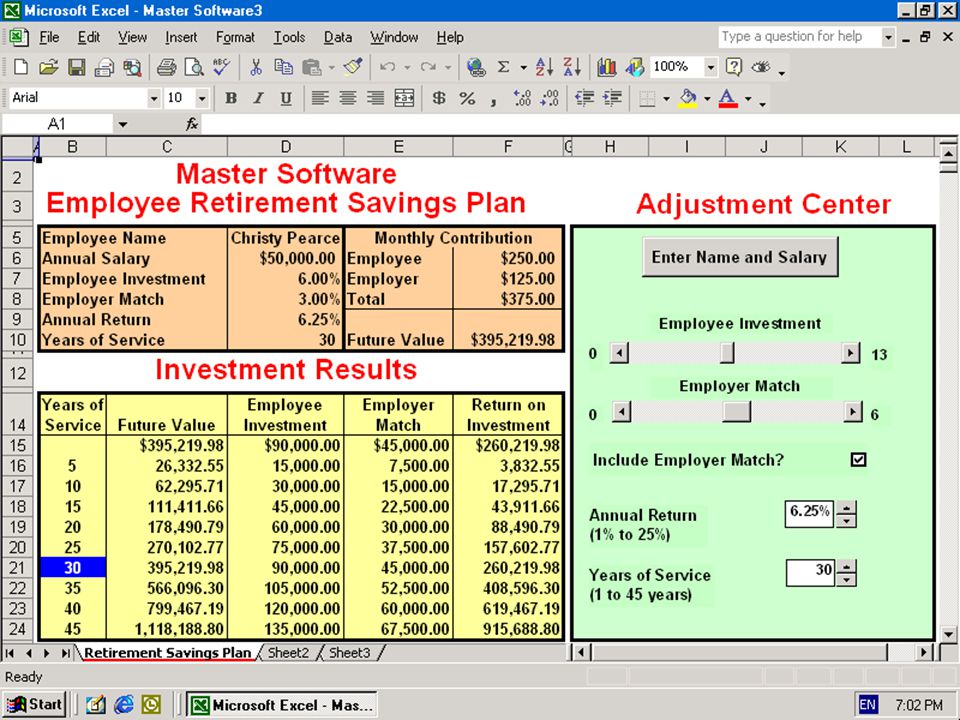
Task: Click the Enter Name and Salary button
Action: point(740,257)
